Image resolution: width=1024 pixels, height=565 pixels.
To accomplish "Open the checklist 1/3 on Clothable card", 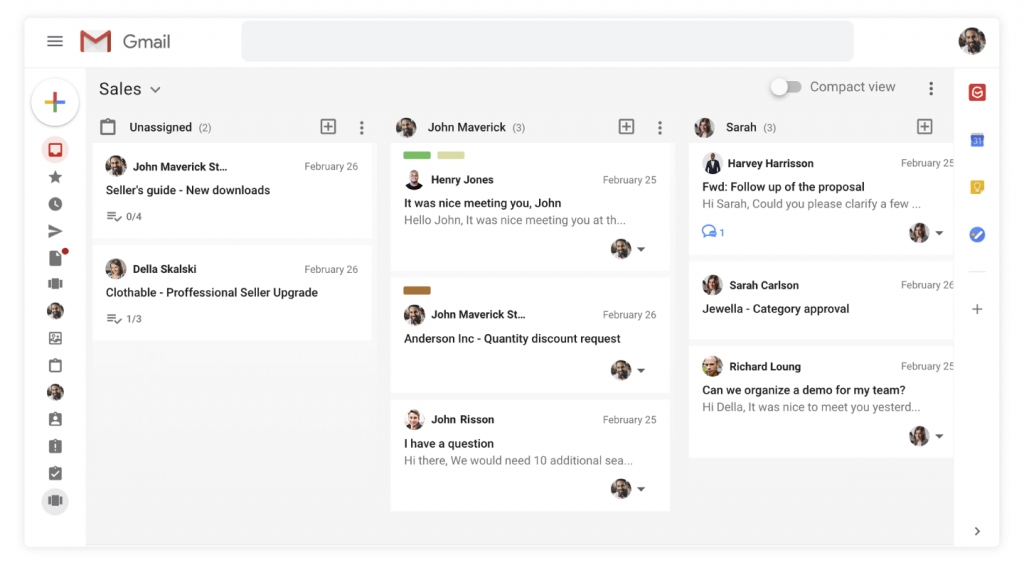I will tap(124, 319).
